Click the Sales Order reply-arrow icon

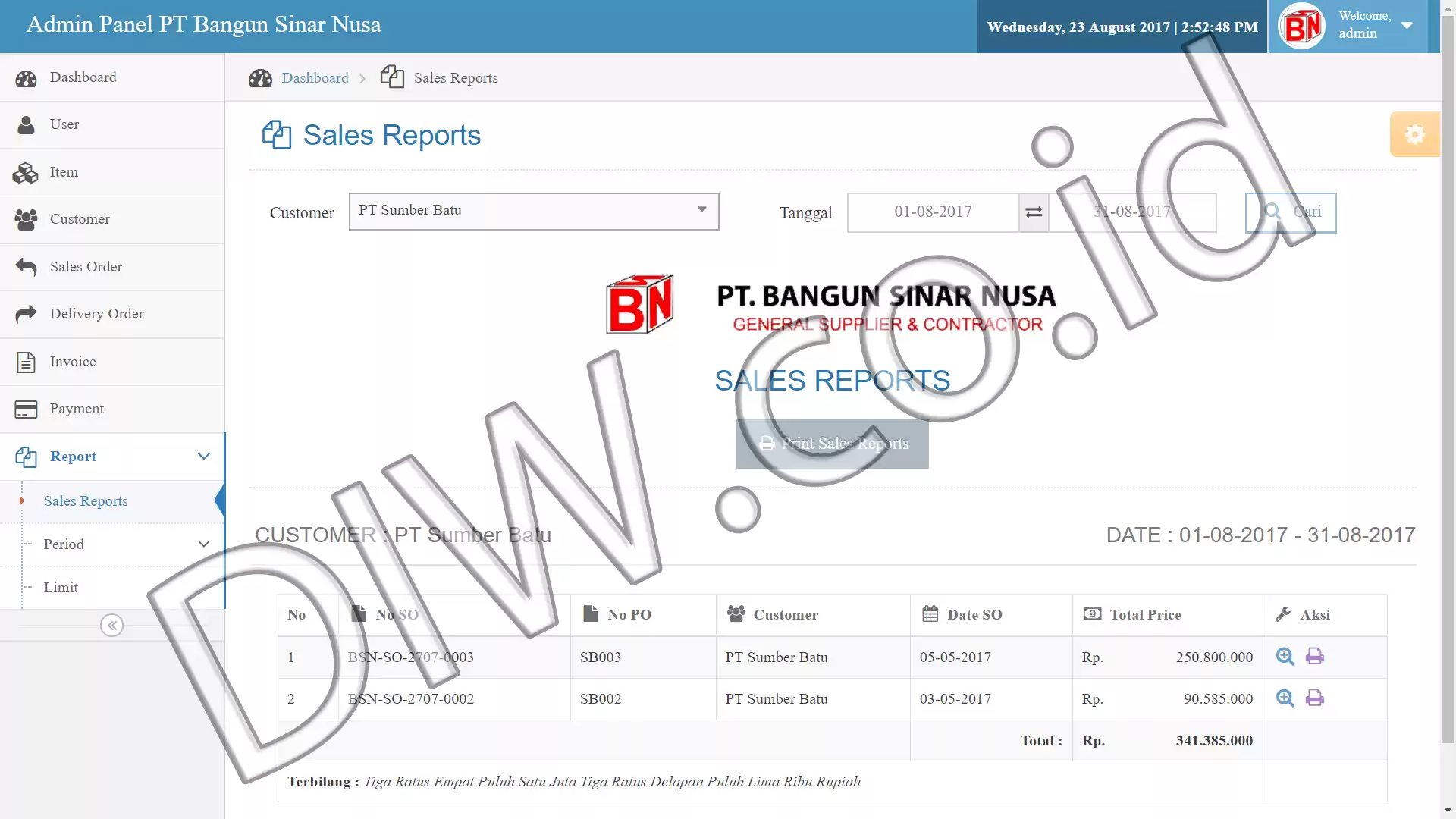tap(26, 267)
